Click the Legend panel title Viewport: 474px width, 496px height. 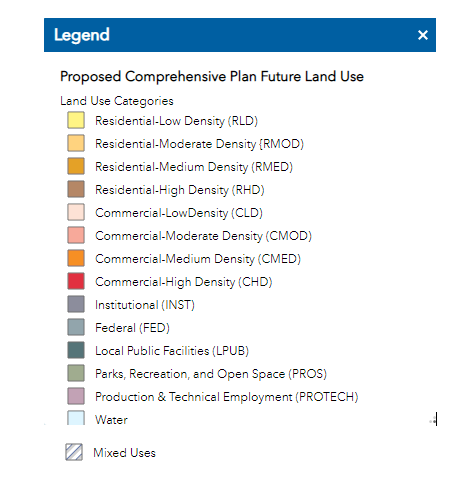[82, 35]
